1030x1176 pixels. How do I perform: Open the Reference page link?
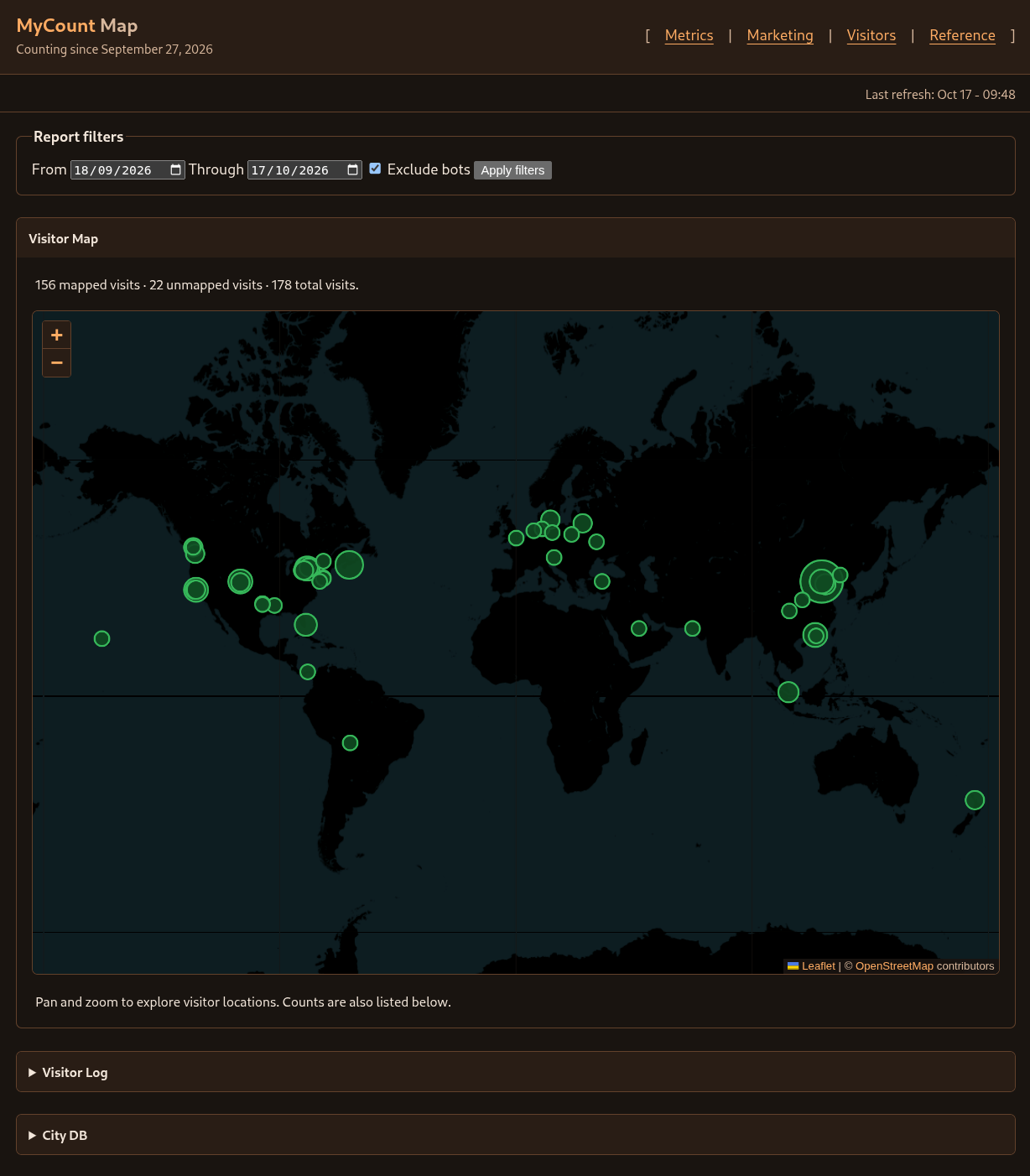[963, 35]
